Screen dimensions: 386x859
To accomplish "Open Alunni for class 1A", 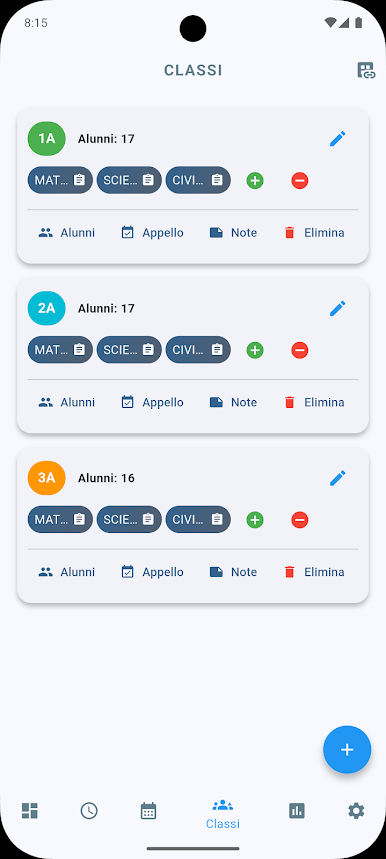I will pyautogui.click(x=66, y=233).
